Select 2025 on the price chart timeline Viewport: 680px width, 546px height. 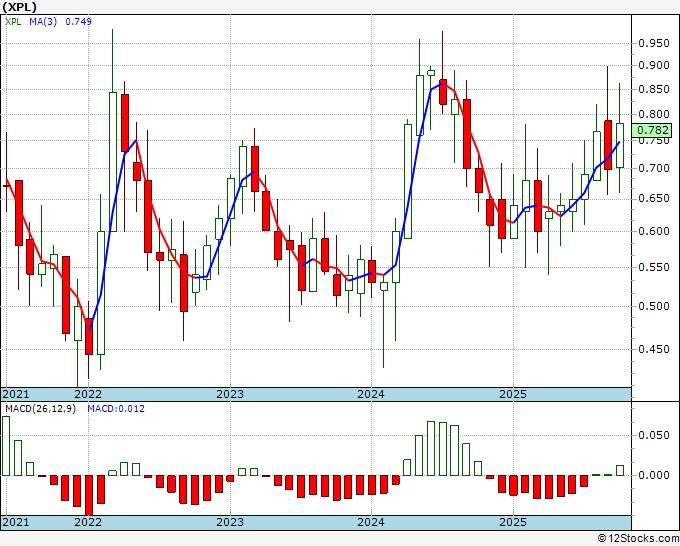tap(513, 394)
